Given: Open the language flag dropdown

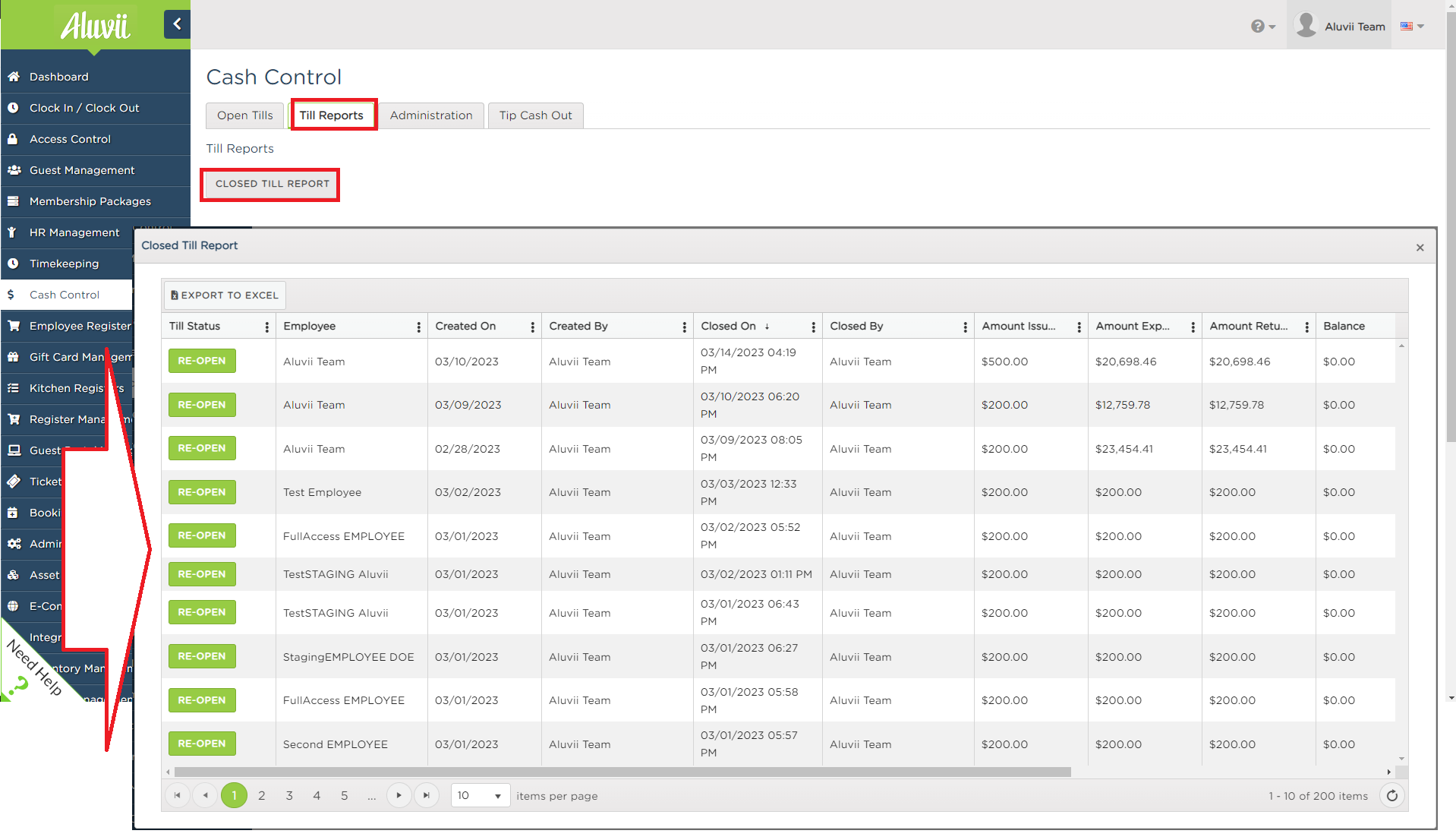Looking at the screenshot, I should pyautogui.click(x=1411, y=27).
